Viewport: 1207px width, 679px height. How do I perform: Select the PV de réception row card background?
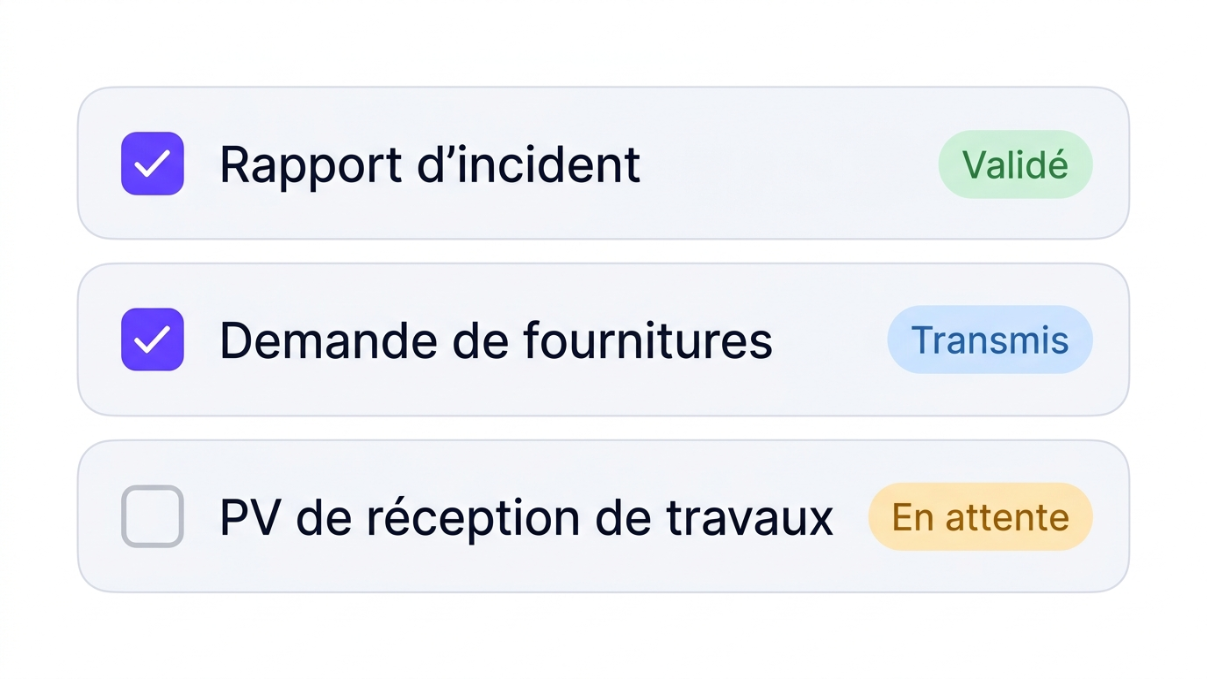click(x=603, y=516)
